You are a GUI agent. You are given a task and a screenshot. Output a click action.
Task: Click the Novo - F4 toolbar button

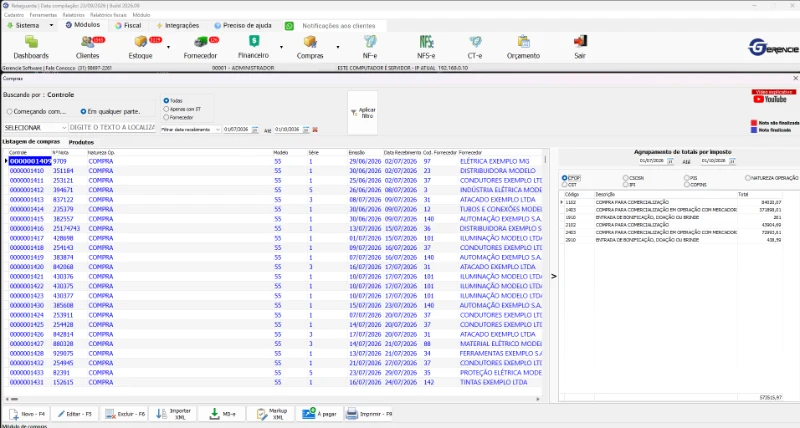[x=27, y=414]
